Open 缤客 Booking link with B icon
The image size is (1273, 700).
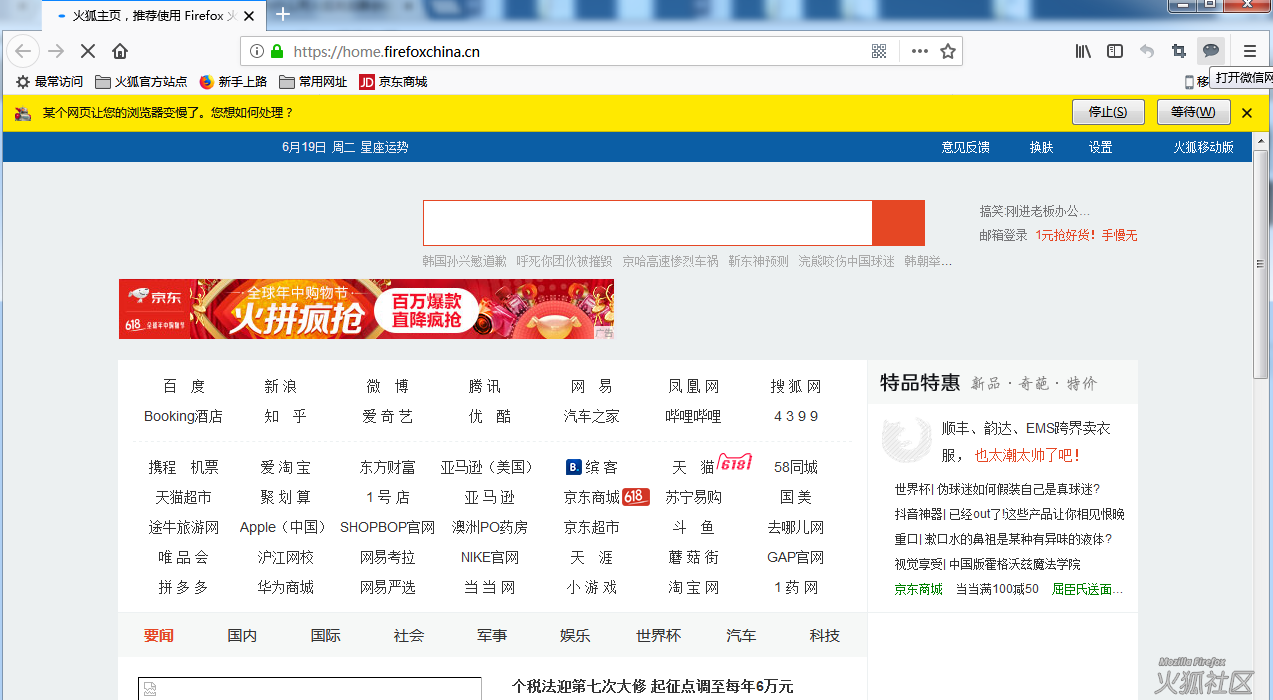click(592, 467)
